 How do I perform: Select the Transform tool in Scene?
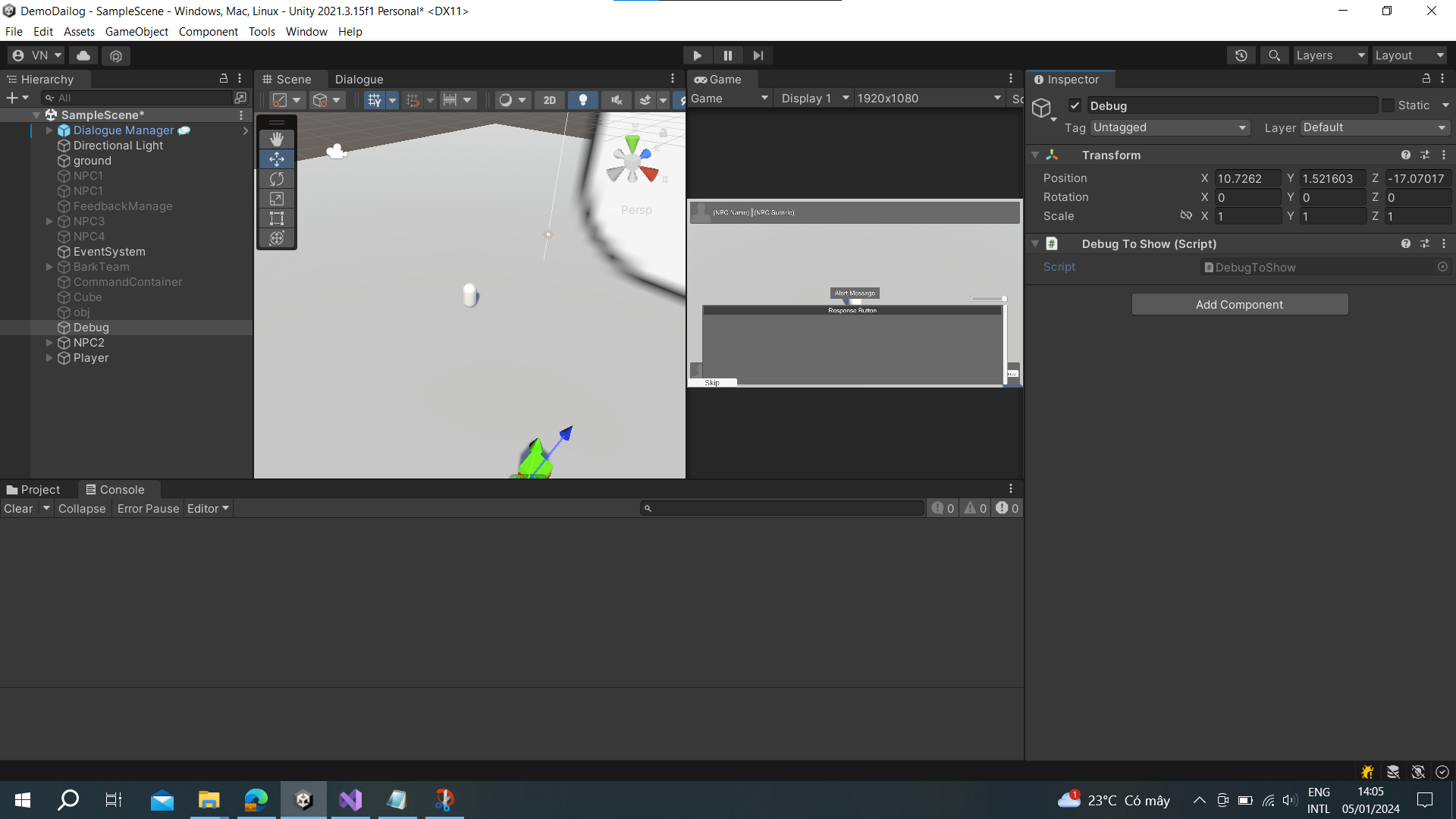tap(277, 238)
